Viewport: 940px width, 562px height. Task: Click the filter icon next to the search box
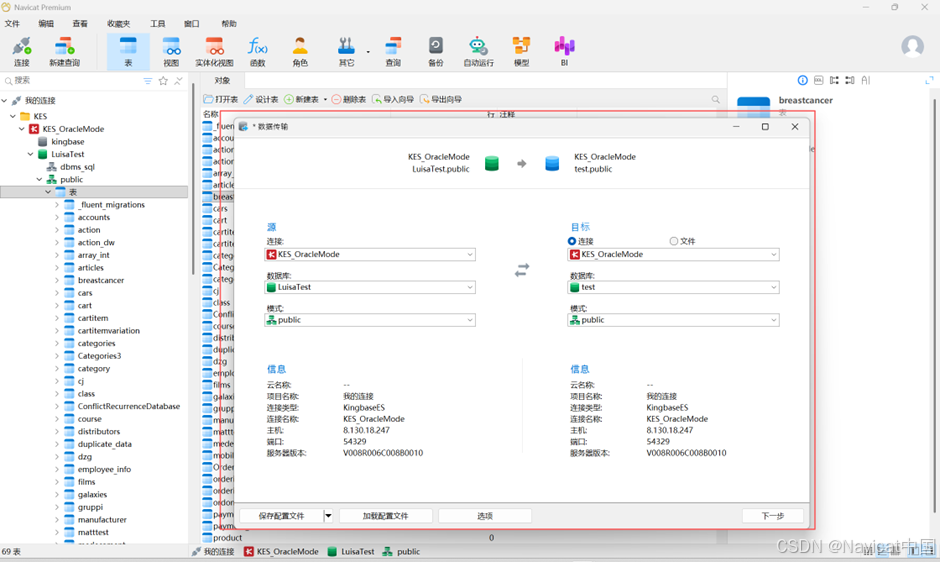[x=147, y=80]
